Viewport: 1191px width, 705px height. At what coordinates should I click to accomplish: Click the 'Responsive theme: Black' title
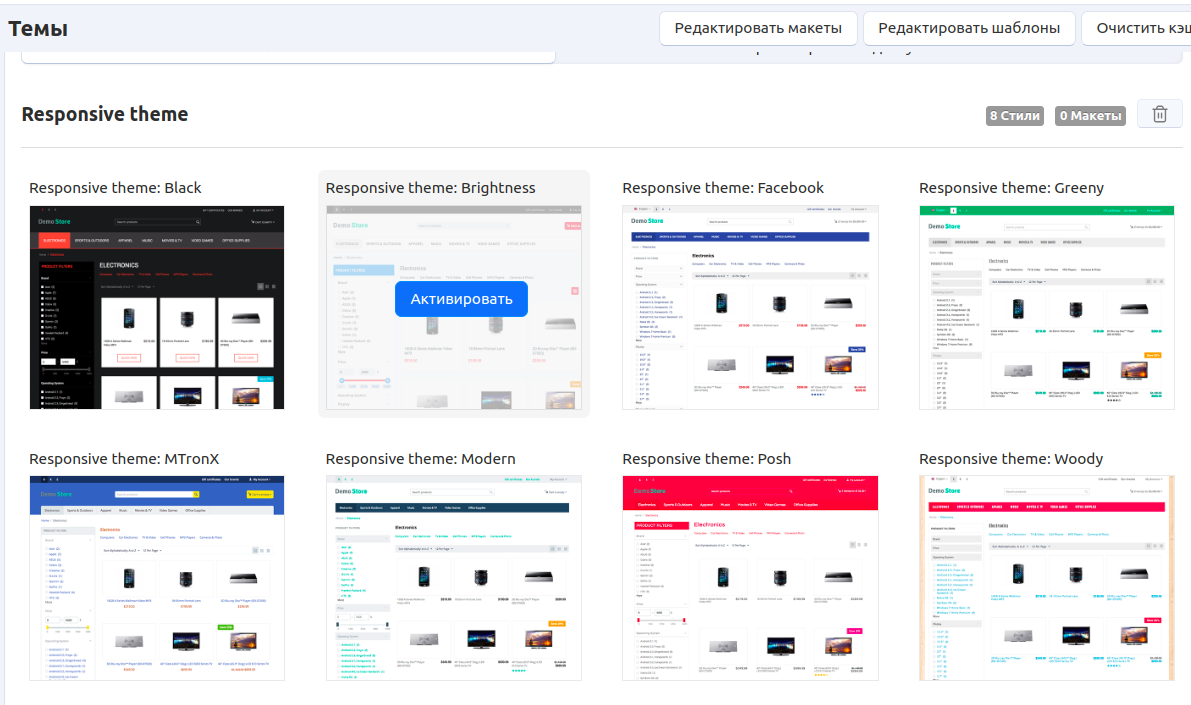point(115,188)
